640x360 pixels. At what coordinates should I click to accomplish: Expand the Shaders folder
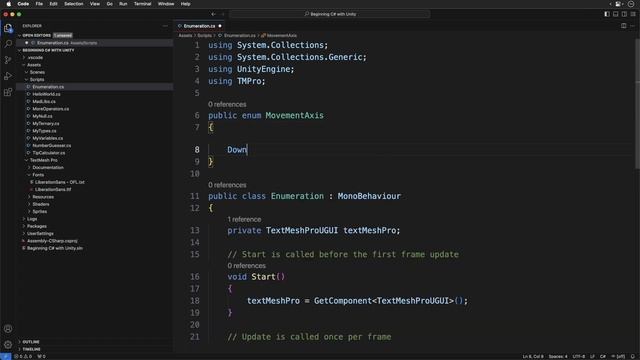[x=29, y=204]
